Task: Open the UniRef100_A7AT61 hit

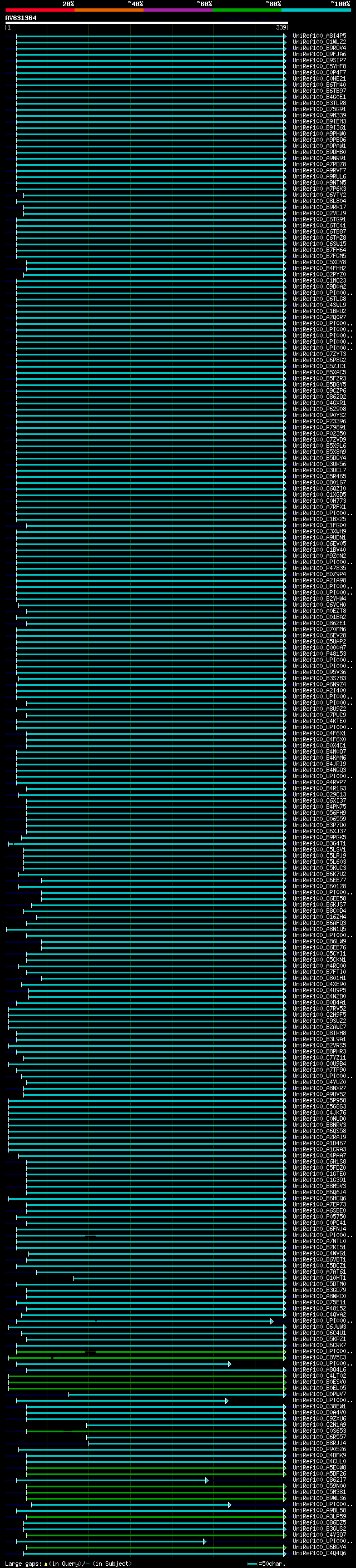Action: click(x=319, y=1272)
